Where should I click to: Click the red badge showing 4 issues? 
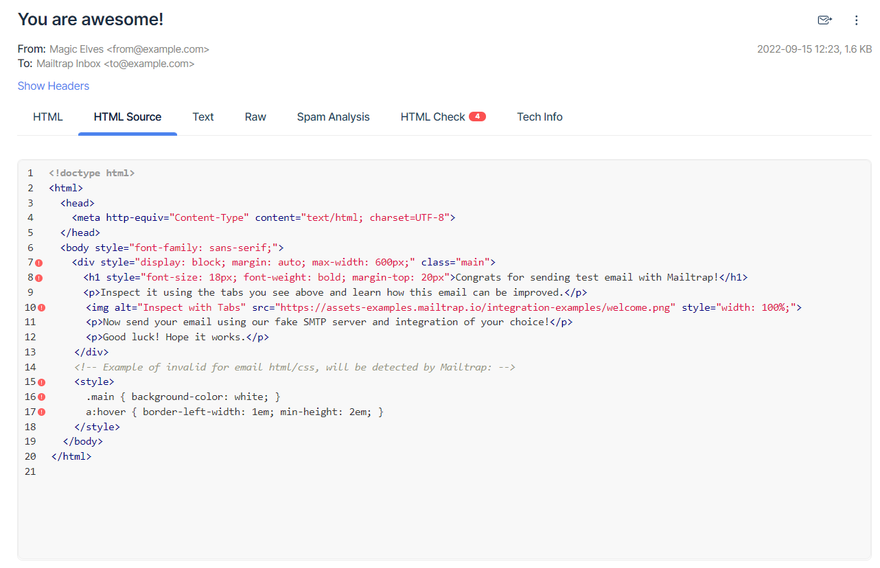click(477, 117)
